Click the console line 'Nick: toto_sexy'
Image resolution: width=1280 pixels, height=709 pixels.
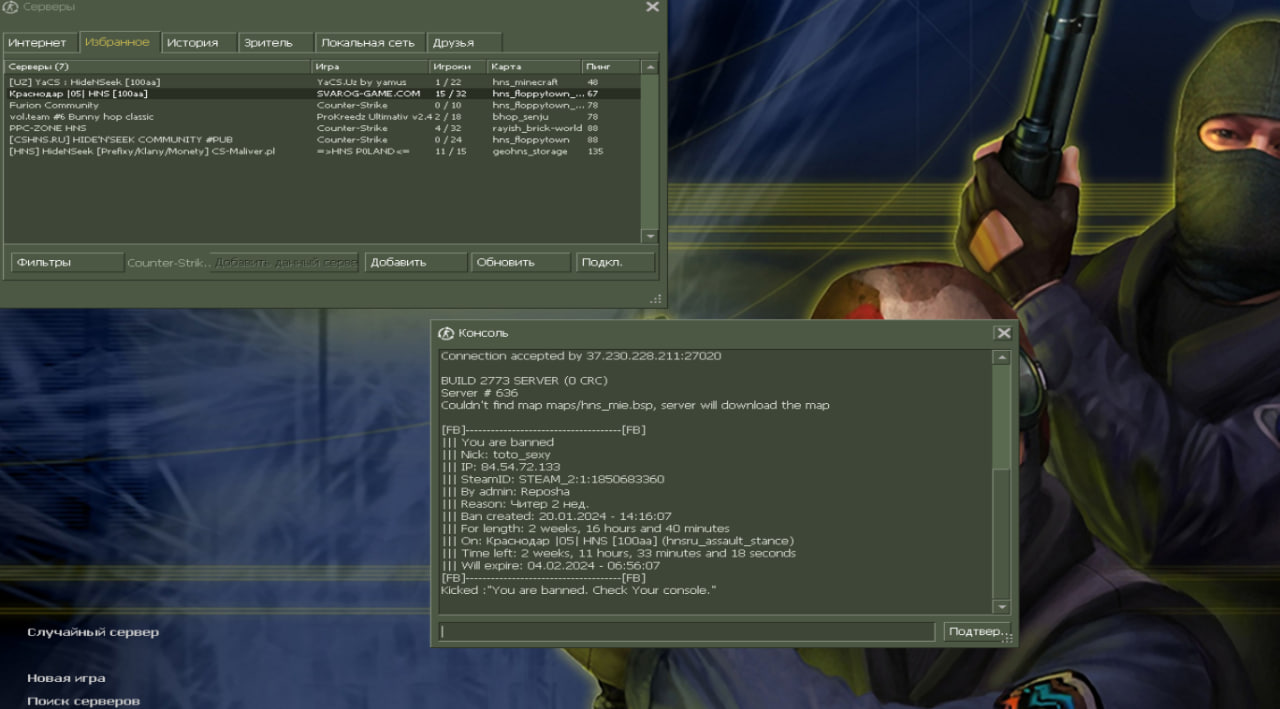point(496,454)
